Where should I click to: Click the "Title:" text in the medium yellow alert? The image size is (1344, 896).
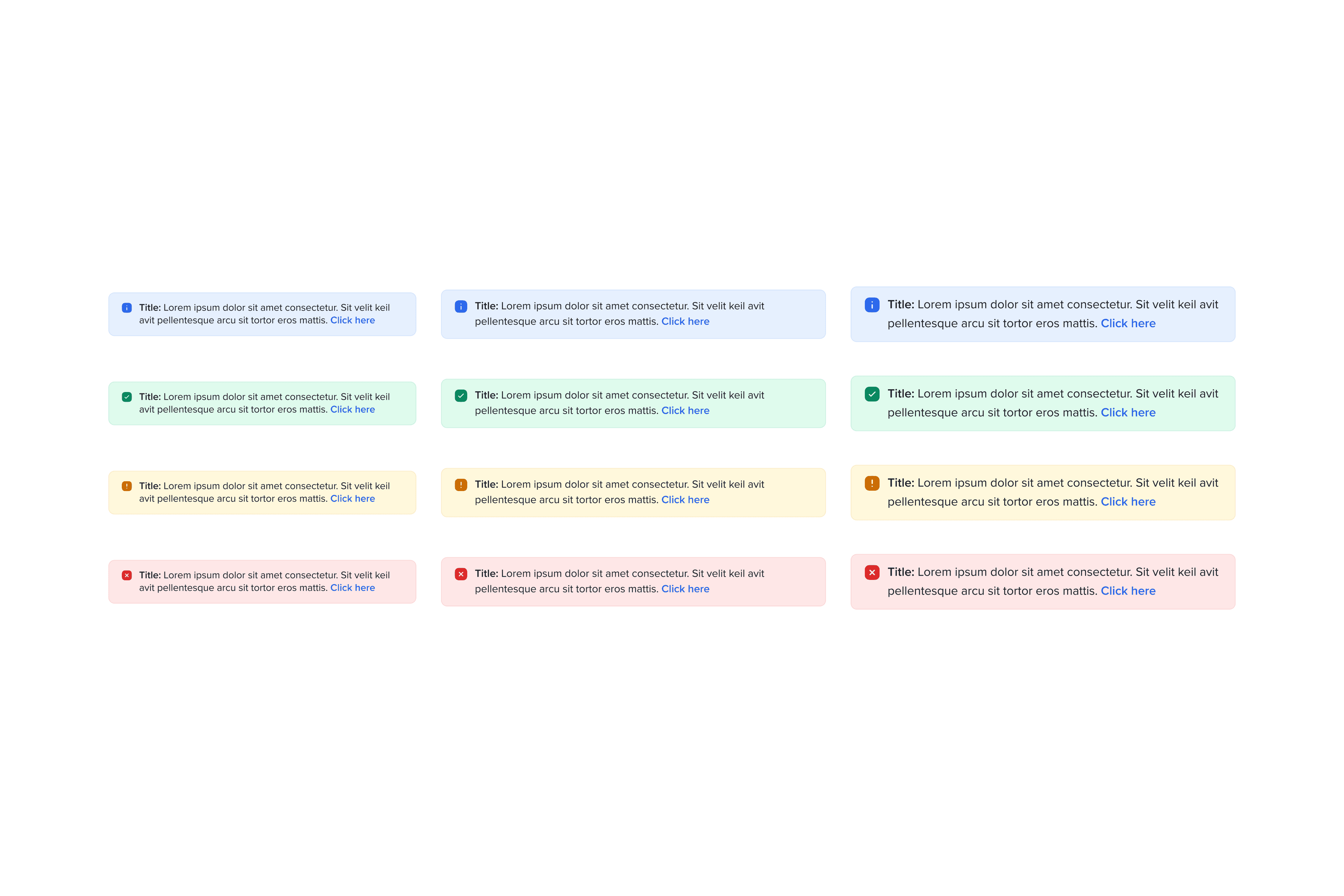pyautogui.click(x=486, y=484)
